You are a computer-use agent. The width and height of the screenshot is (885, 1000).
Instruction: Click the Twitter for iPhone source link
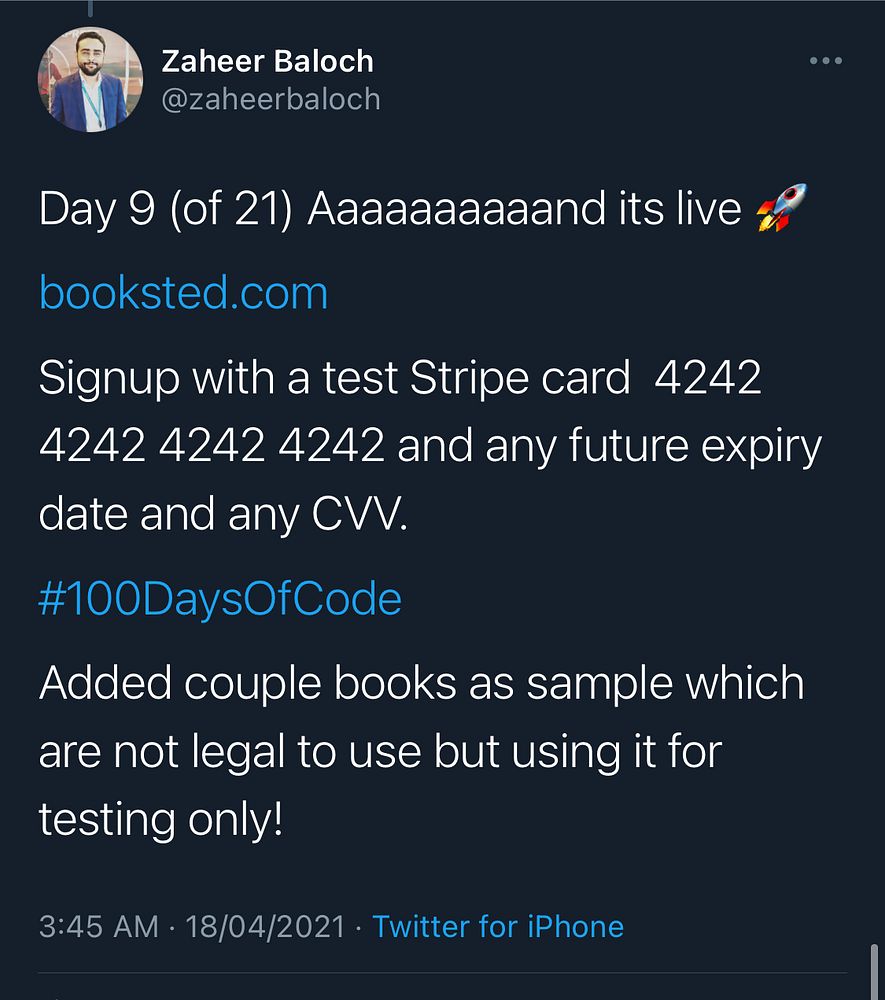[x=498, y=927]
